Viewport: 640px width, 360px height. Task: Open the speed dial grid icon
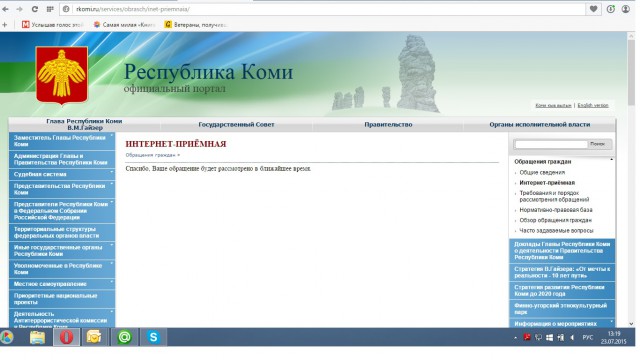(50, 9)
